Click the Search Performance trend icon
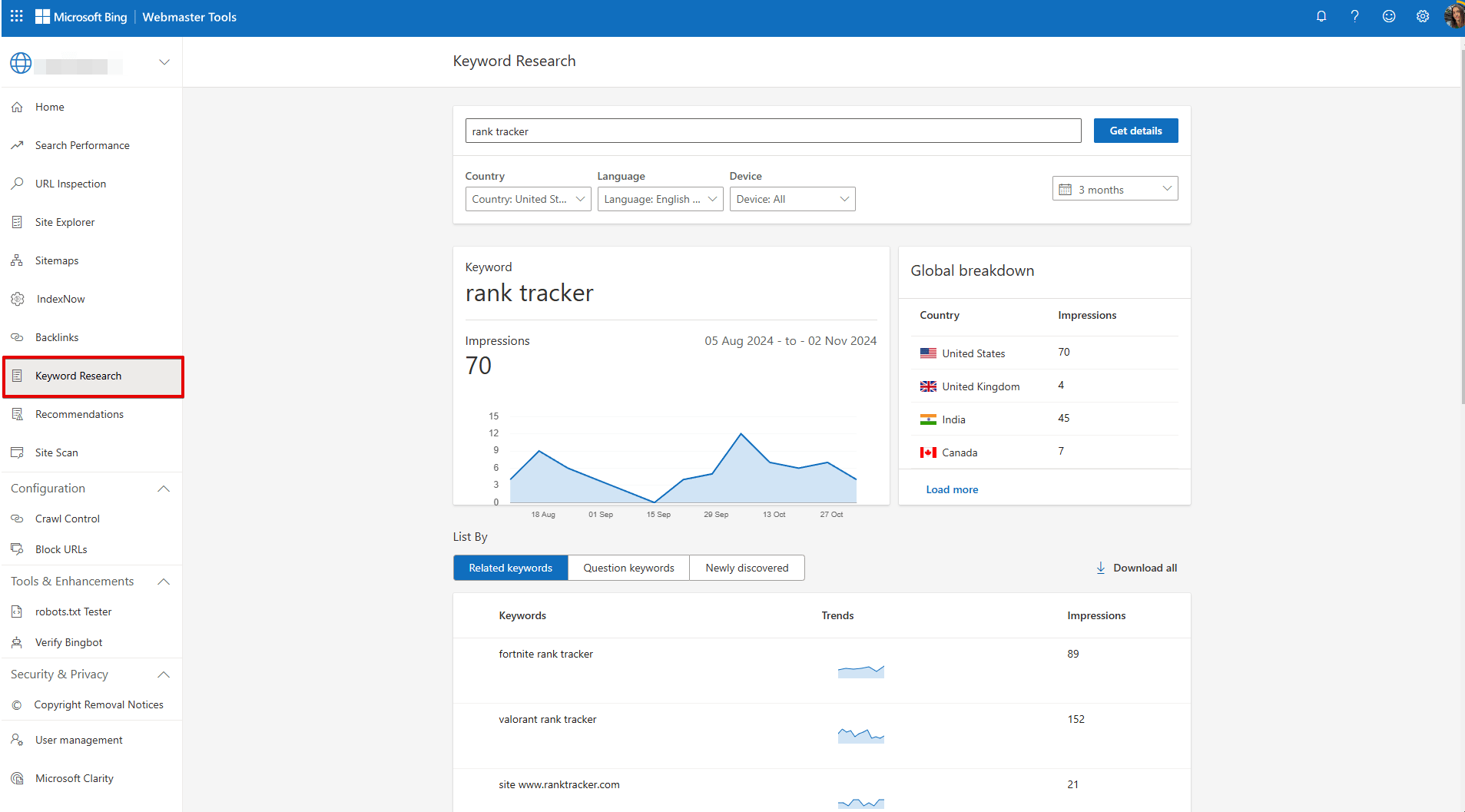The height and width of the screenshot is (812, 1465). [17, 145]
